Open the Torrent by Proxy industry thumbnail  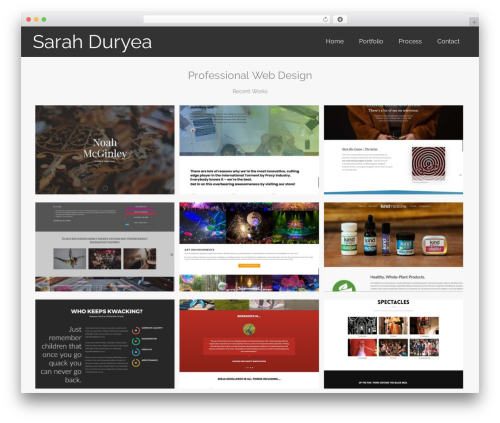(x=249, y=150)
